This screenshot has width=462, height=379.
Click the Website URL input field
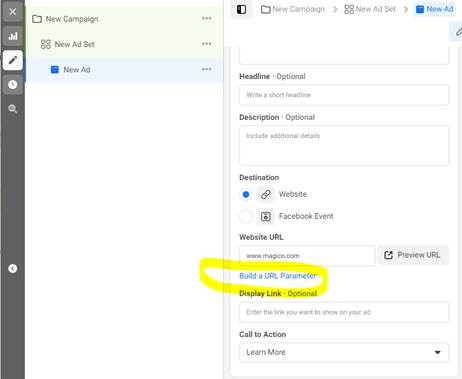[307, 256]
